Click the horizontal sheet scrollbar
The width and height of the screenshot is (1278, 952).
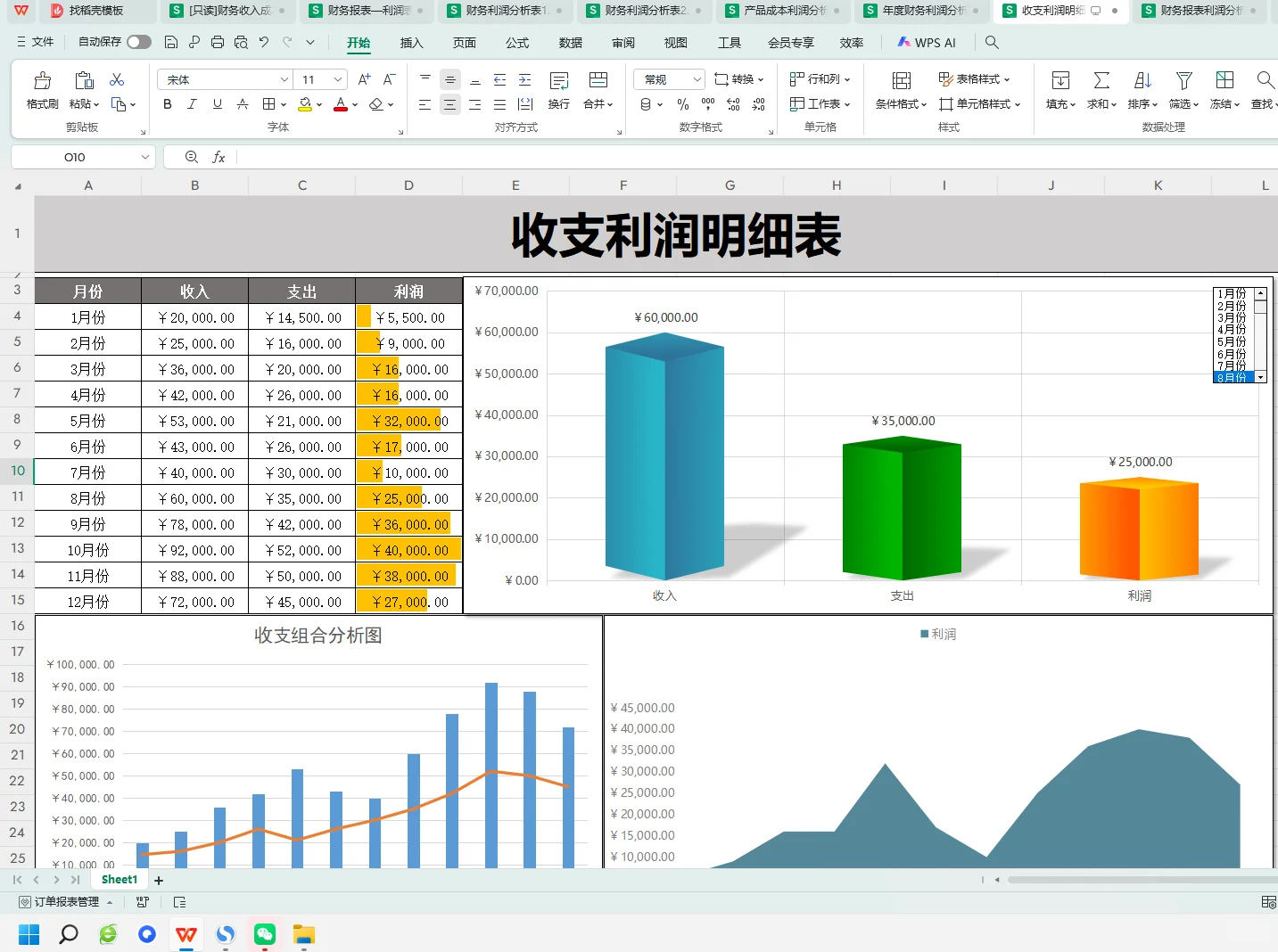[1142, 880]
